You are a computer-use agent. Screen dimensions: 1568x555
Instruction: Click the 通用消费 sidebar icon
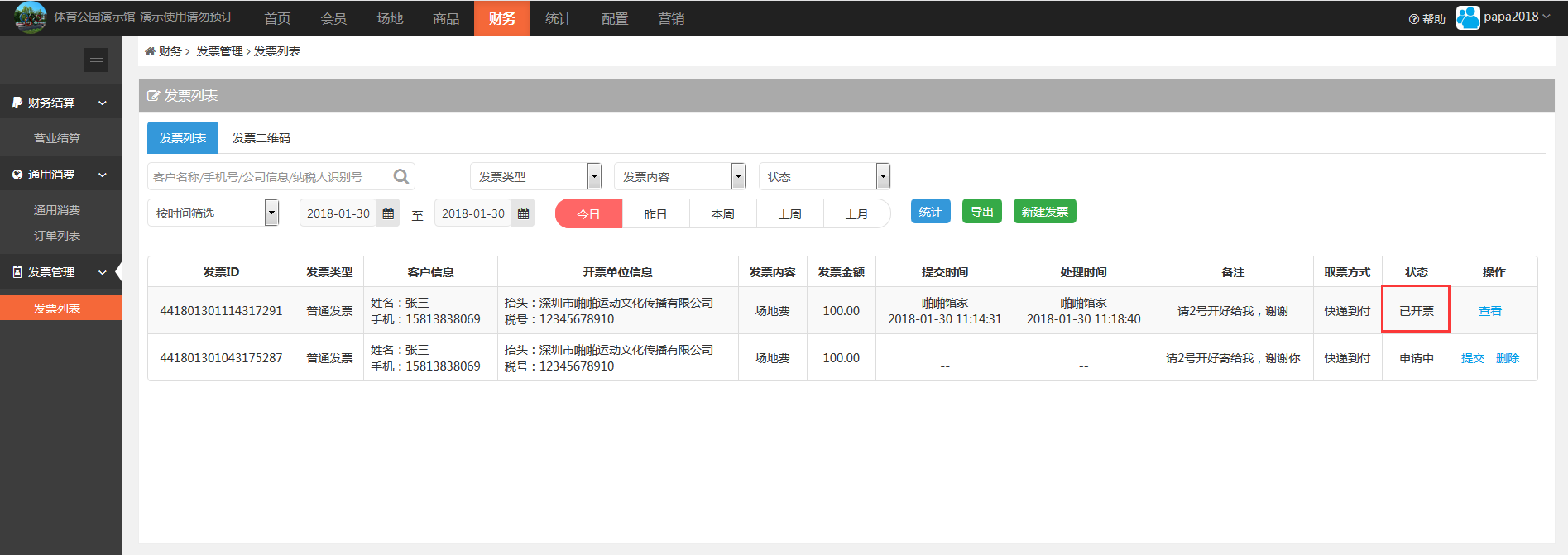click(x=17, y=175)
